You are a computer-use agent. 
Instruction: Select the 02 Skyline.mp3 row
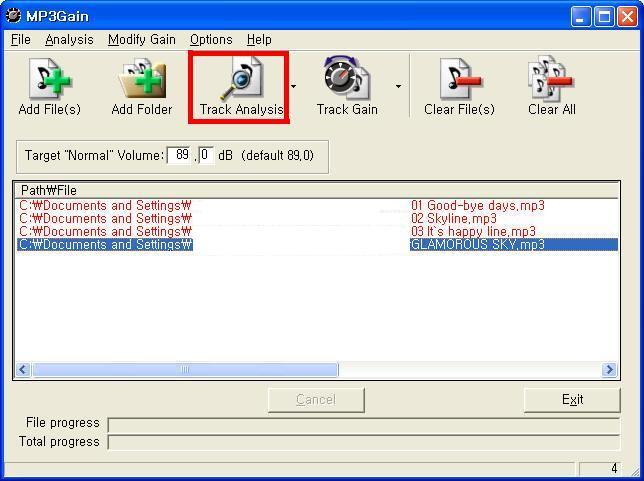coord(317,219)
